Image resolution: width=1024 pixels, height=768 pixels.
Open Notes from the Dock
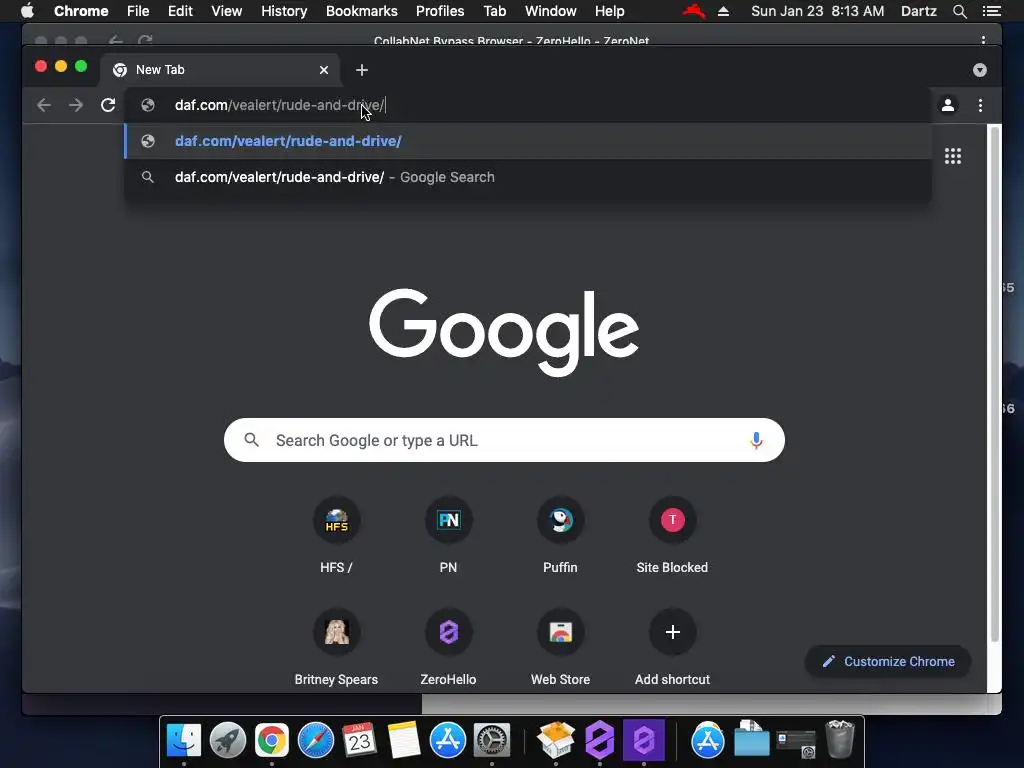404,740
